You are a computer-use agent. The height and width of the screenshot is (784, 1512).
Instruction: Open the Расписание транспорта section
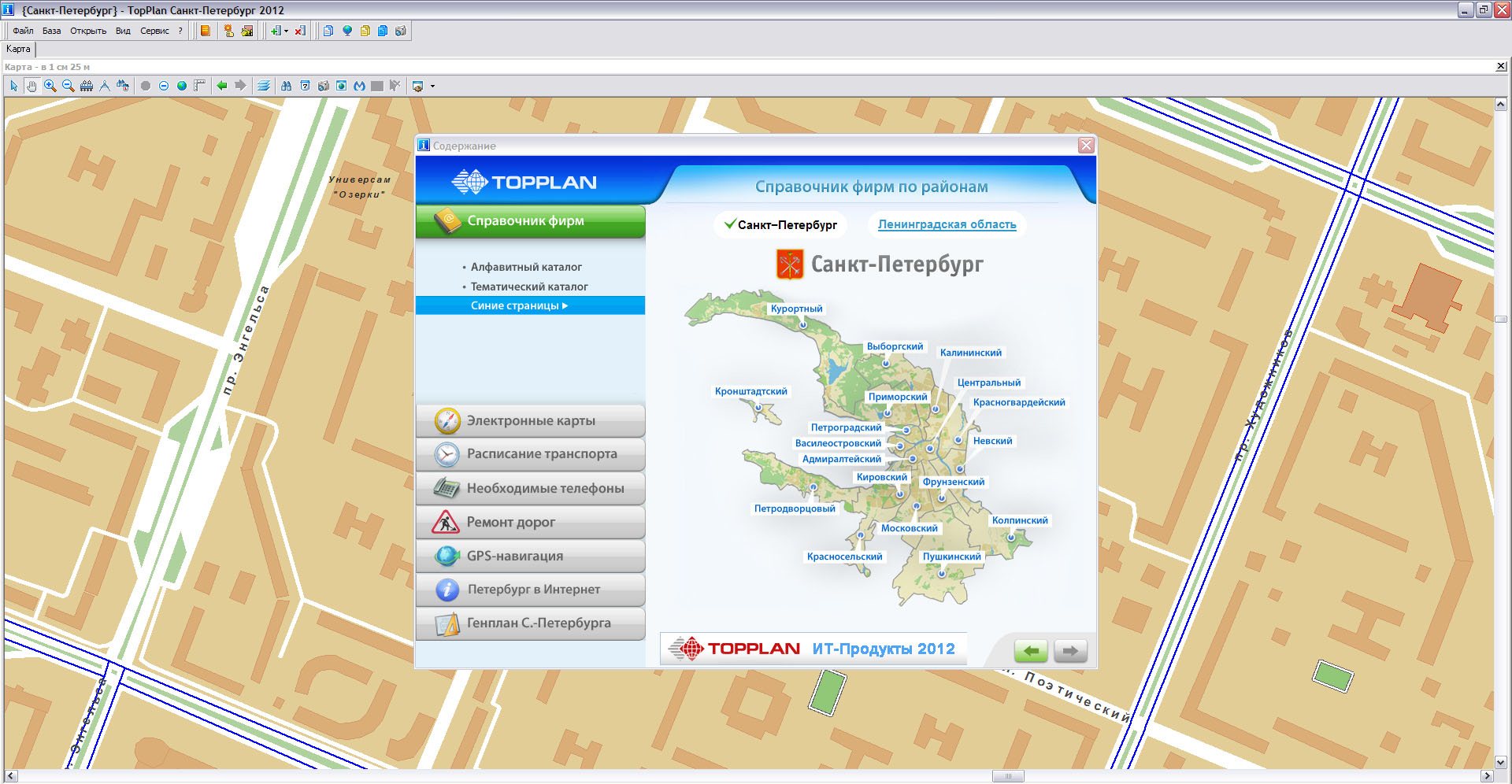[x=530, y=454]
